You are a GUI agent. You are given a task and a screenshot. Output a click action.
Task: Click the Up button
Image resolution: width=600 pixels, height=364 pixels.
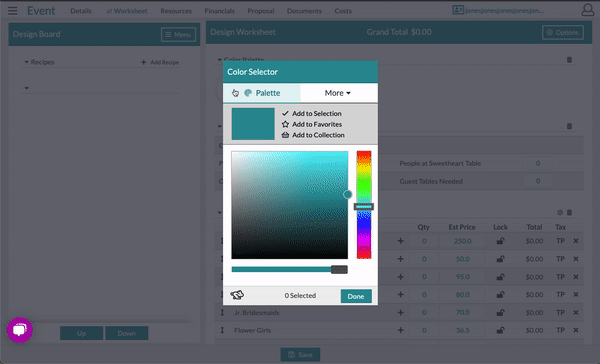[x=82, y=333]
